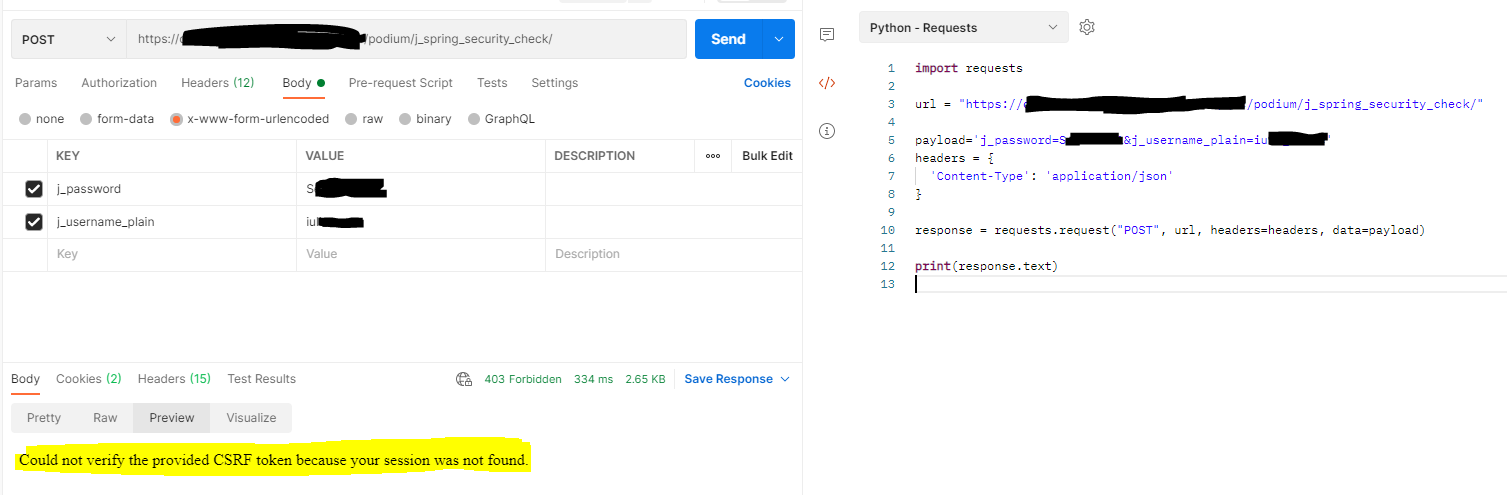Screen dimensions: 1507x495
Task: Click the empty Key input field
Action: 170,254
